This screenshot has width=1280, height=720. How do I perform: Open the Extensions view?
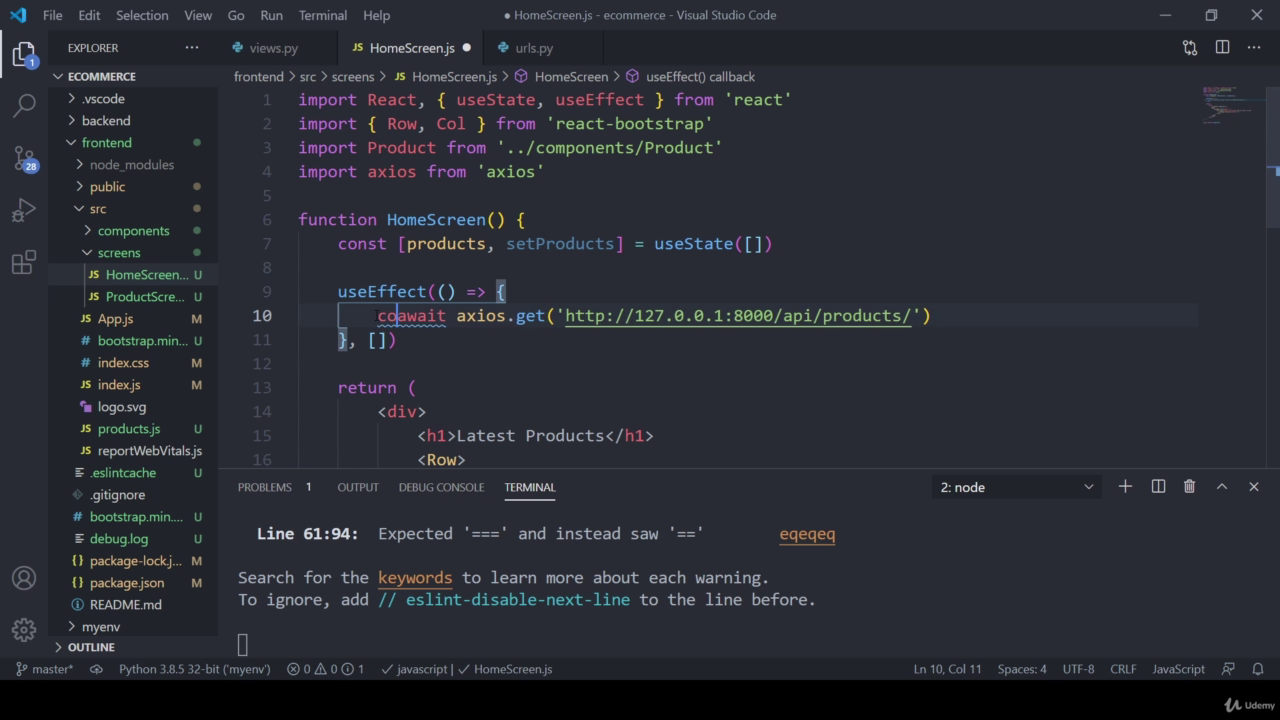tap(24, 263)
